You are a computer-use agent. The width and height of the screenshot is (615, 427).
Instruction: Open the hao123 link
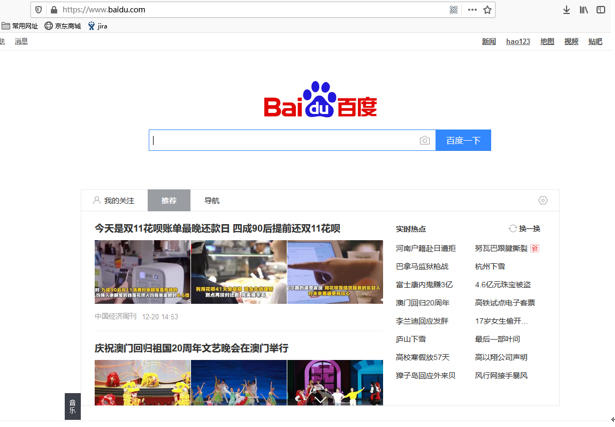coord(518,41)
